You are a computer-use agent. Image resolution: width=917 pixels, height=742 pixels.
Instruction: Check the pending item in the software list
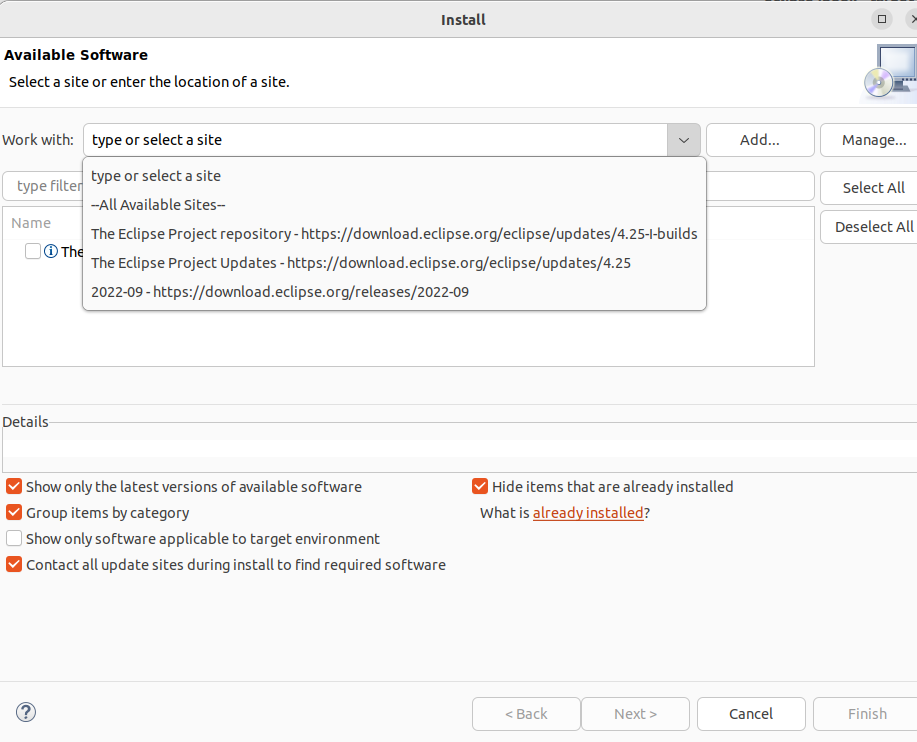33,251
